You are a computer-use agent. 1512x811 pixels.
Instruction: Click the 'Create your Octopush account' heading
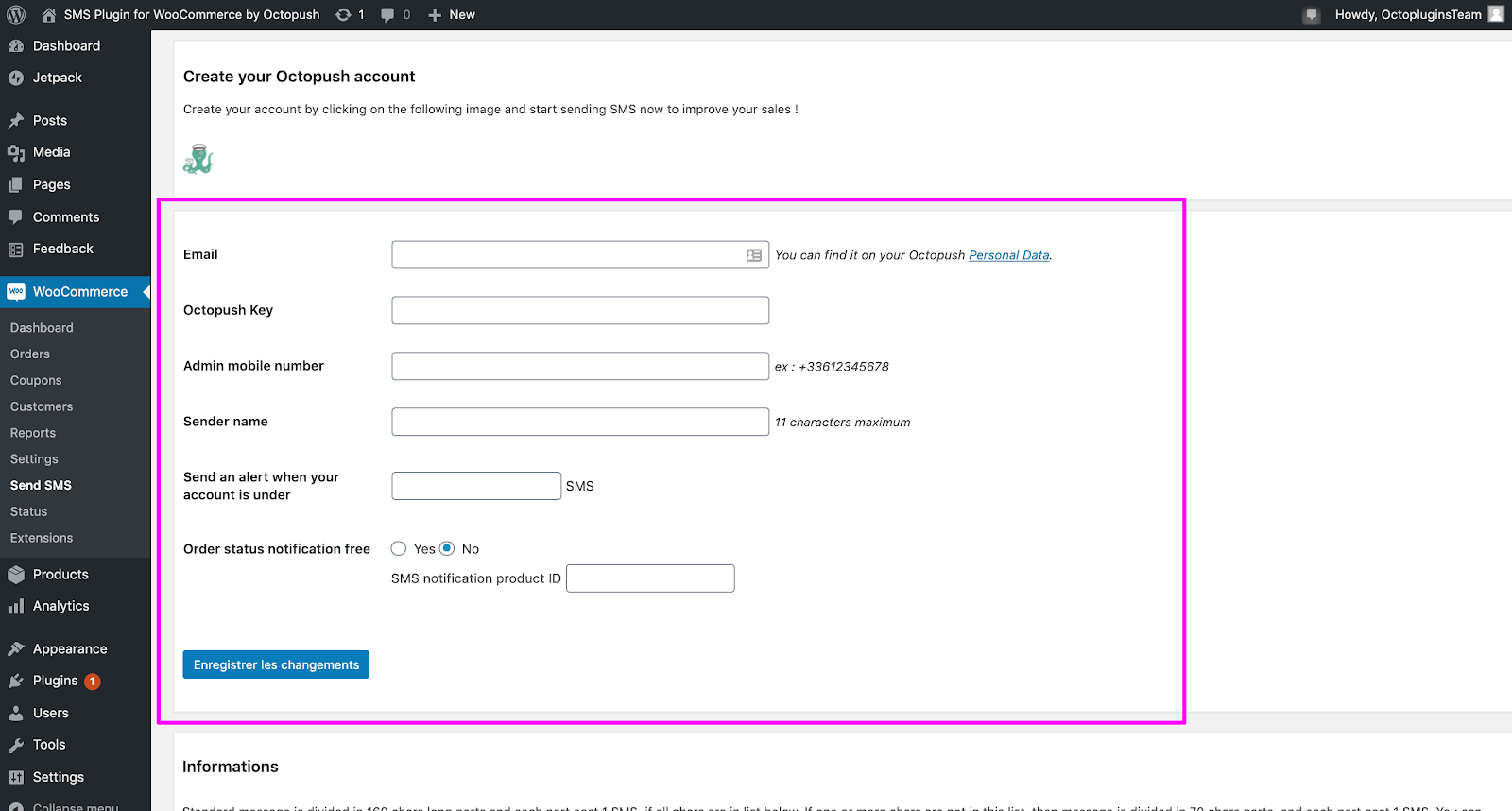click(299, 77)
